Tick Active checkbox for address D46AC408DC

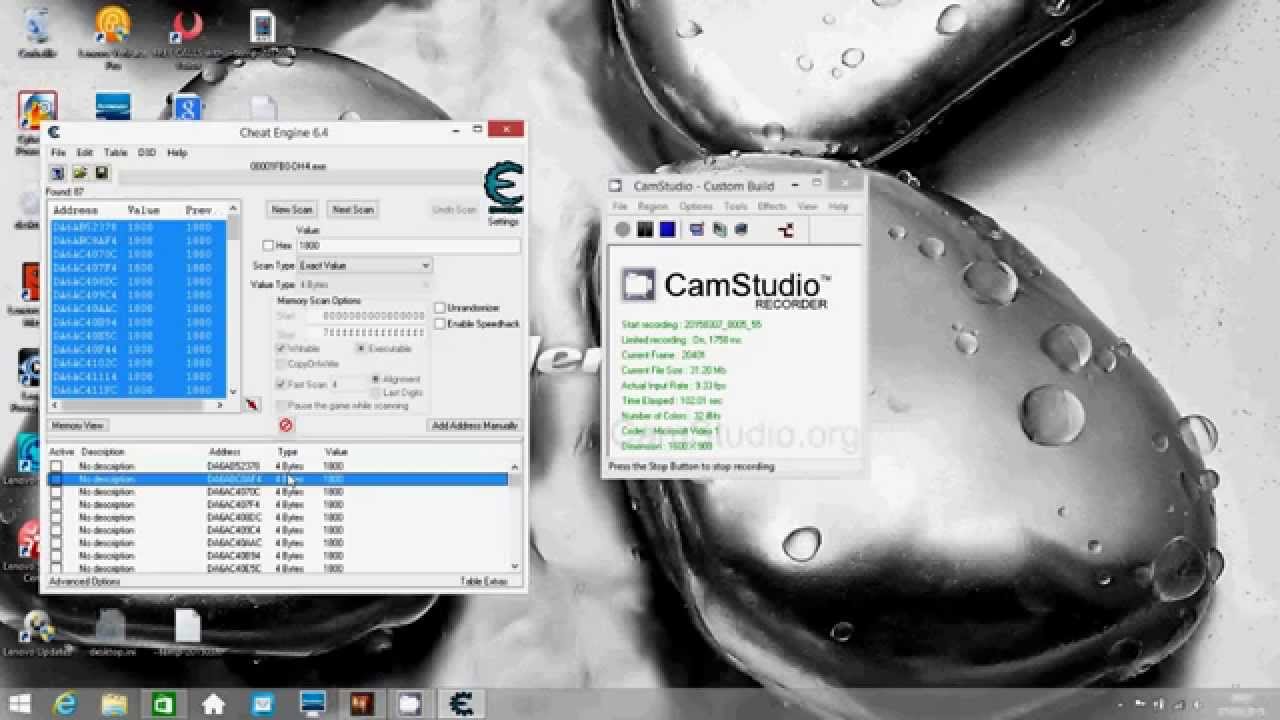tap(56, 518)
